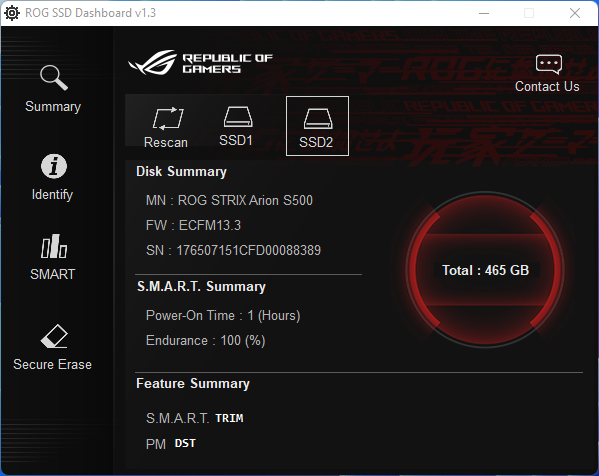Select the SSD2 drive
Viewport: 599px width, 476px height.
tap(317, 126)
